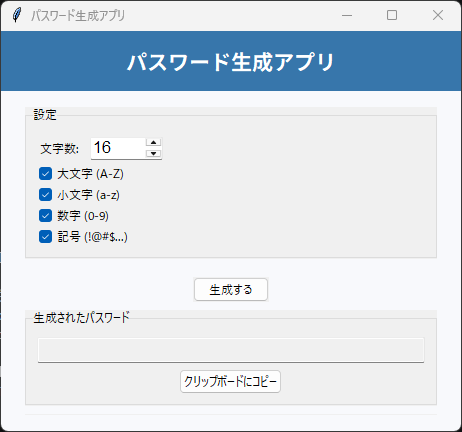Increase character count with spinbox up arrow
Screen dimensions: 462x432
point(153,142)
